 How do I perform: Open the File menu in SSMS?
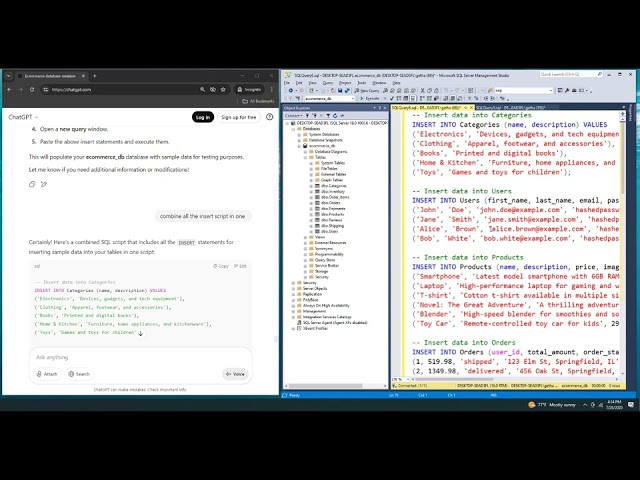coord(287,82)
